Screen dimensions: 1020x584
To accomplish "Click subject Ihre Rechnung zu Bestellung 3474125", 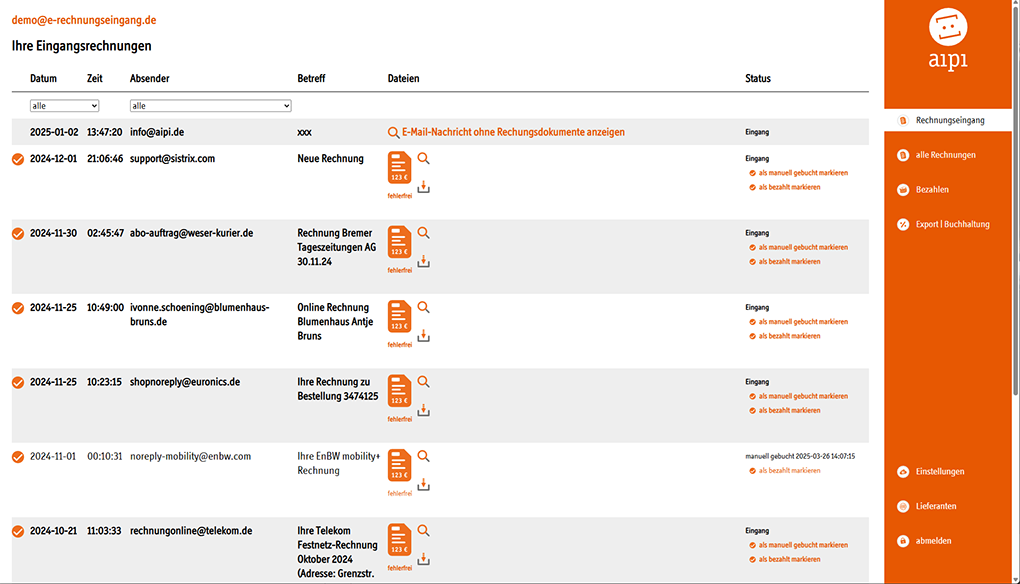I will point(338,389).
